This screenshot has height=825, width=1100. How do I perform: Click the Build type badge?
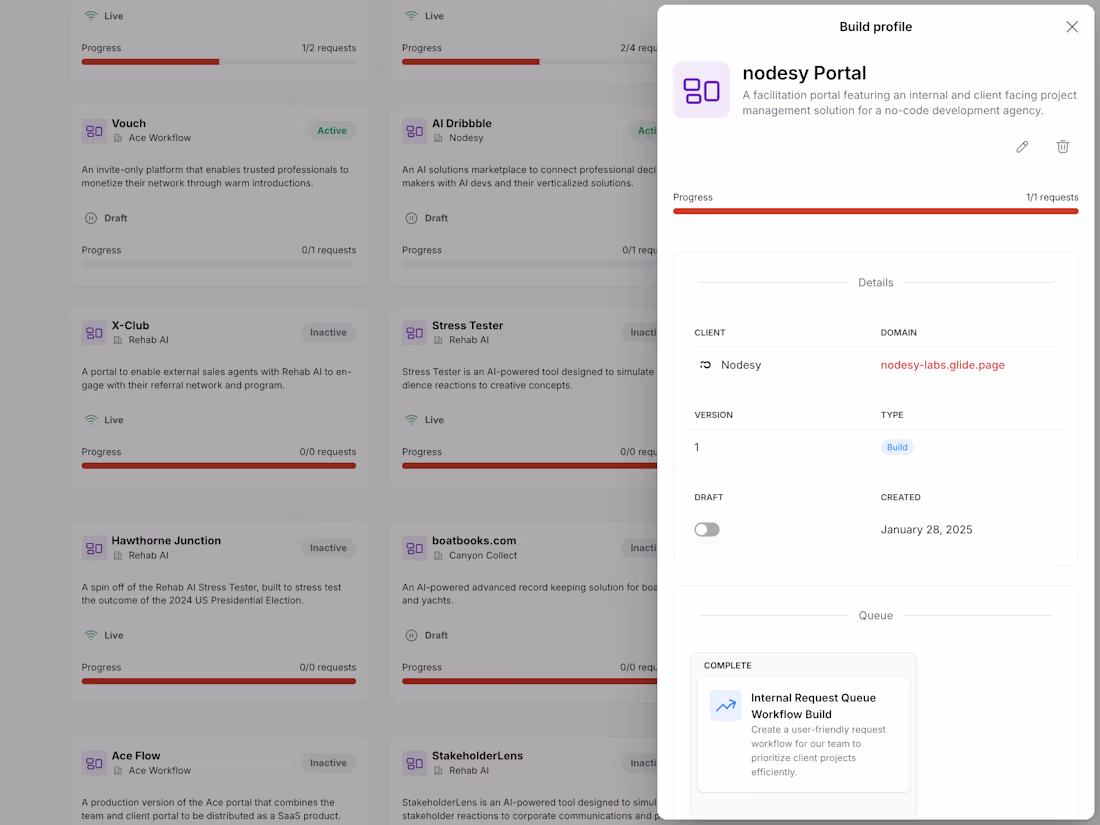[897, 447]
